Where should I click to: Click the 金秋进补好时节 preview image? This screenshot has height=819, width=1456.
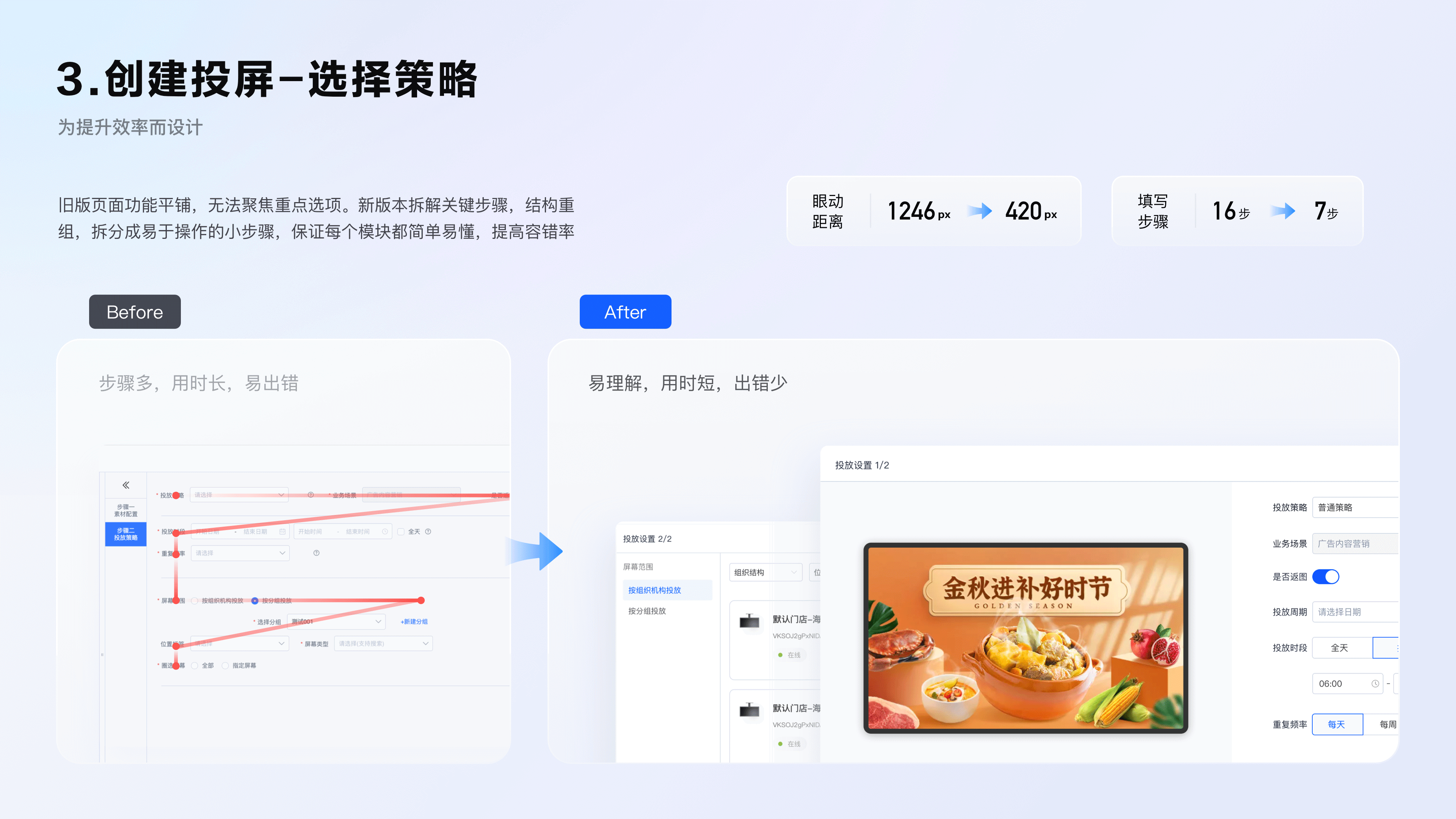pos(1025,637)
